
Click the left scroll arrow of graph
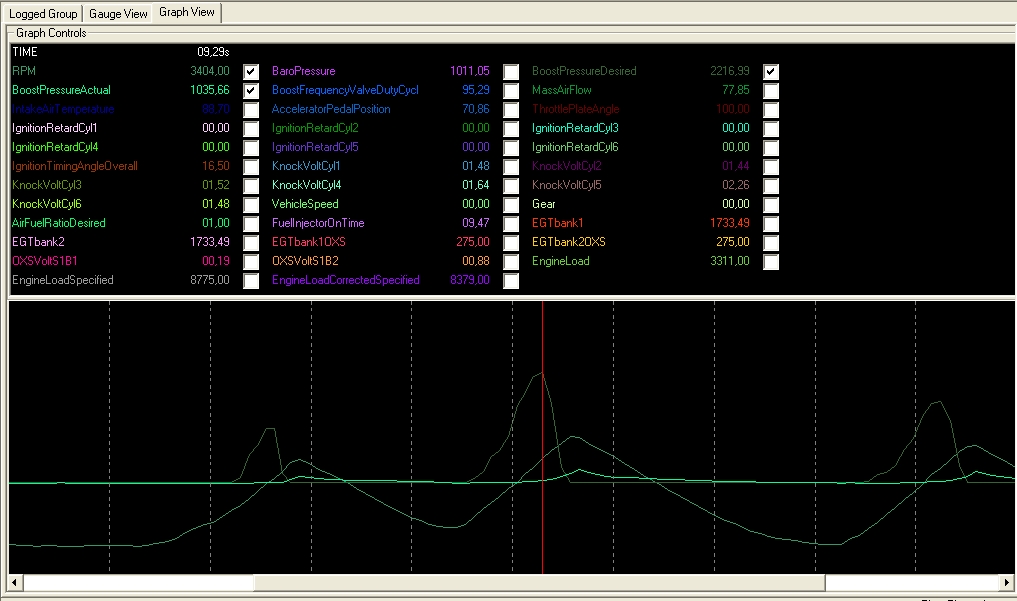click(x=15, y=582)
